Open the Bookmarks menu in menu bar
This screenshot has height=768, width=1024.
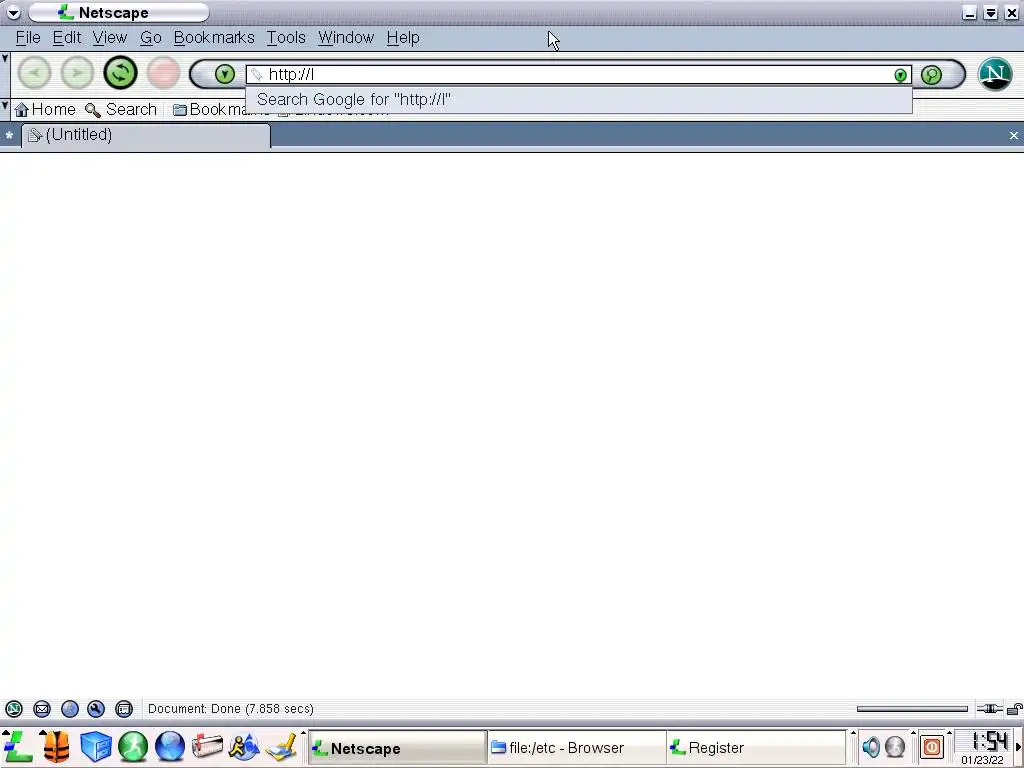point(214,38)
